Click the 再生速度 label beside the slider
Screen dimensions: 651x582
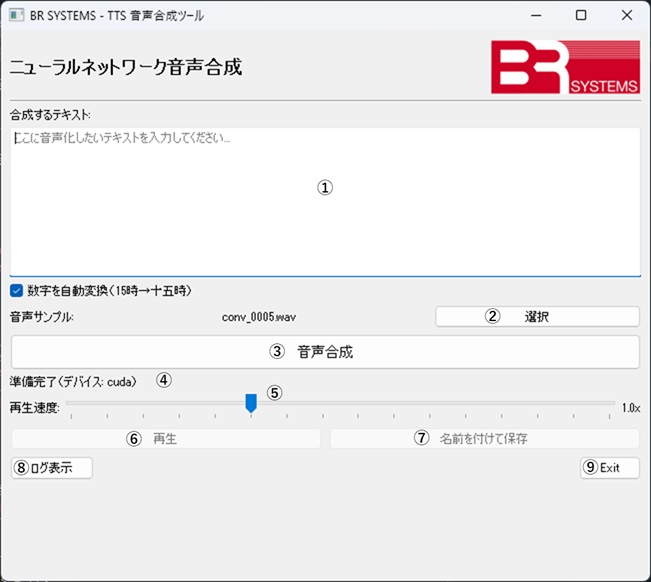coord(34,408)
